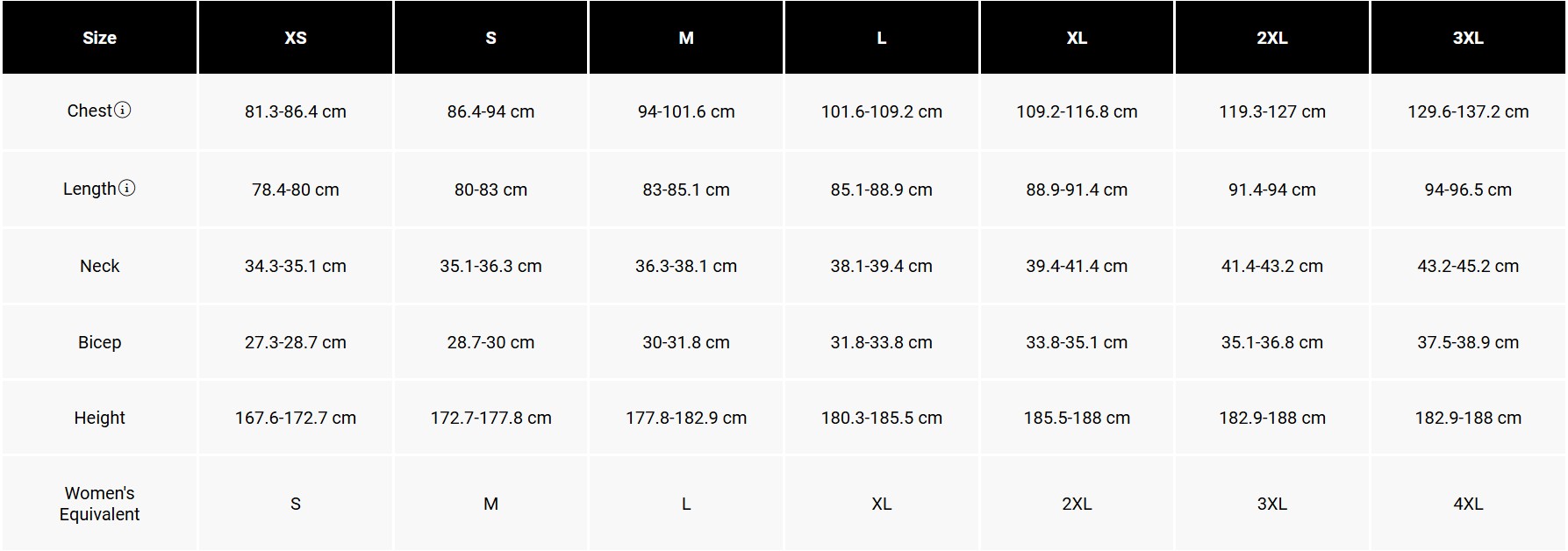Click the 85.1-88.9 cm length value

point(882,190)
